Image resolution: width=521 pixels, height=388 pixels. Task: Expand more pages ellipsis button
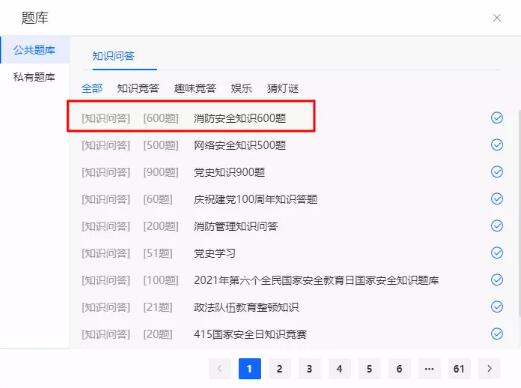[x=429, y=369]
